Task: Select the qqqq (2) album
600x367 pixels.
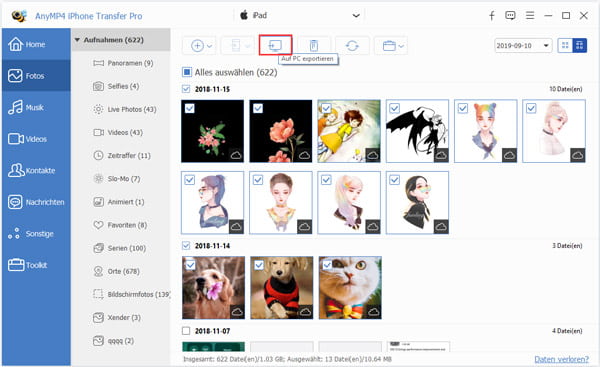Action: pos(121,341)
